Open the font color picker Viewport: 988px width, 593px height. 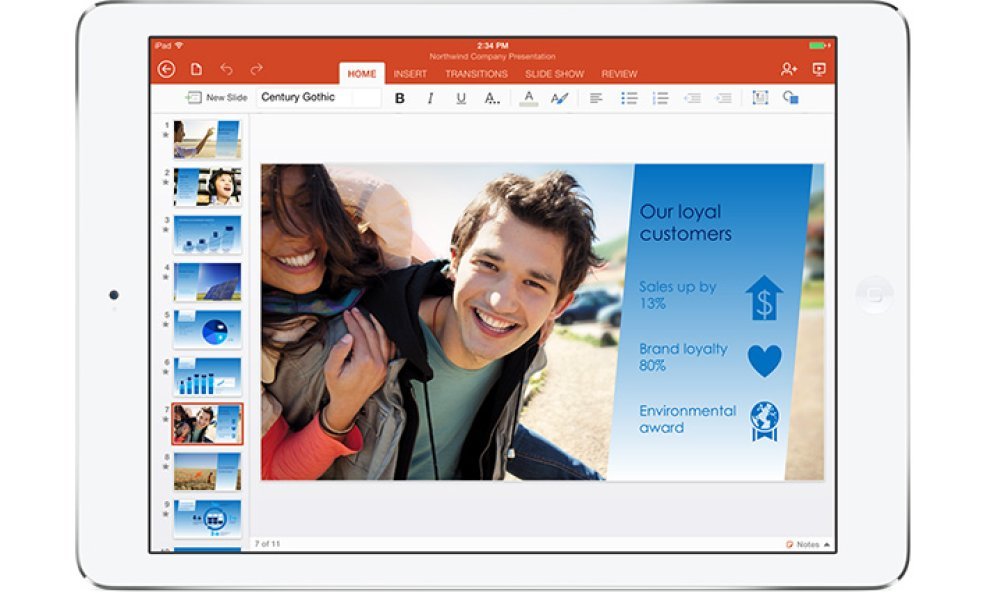pos(529,98)
